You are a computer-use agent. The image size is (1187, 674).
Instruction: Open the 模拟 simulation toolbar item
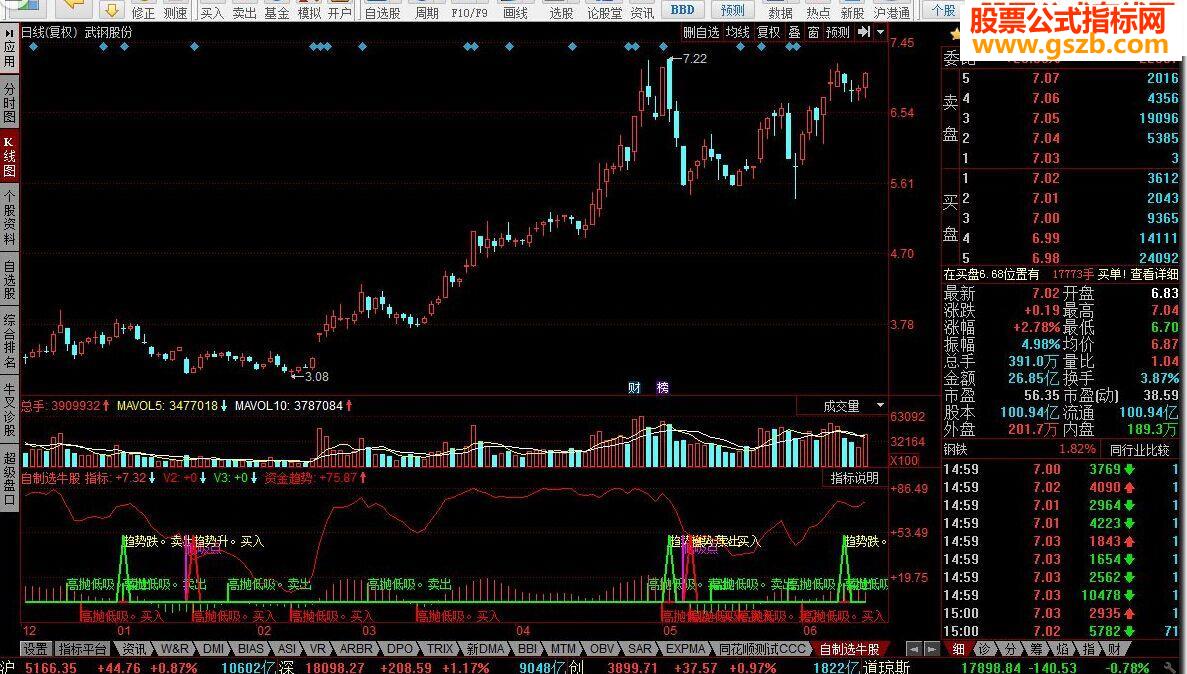coord(309,13)
